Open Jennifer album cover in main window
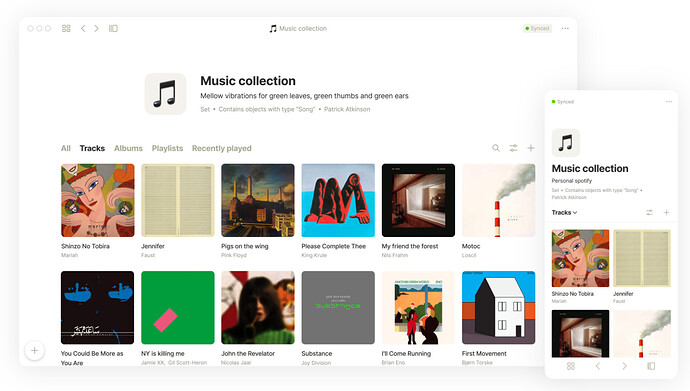This screenshot has height=391, width=690. 178,200
